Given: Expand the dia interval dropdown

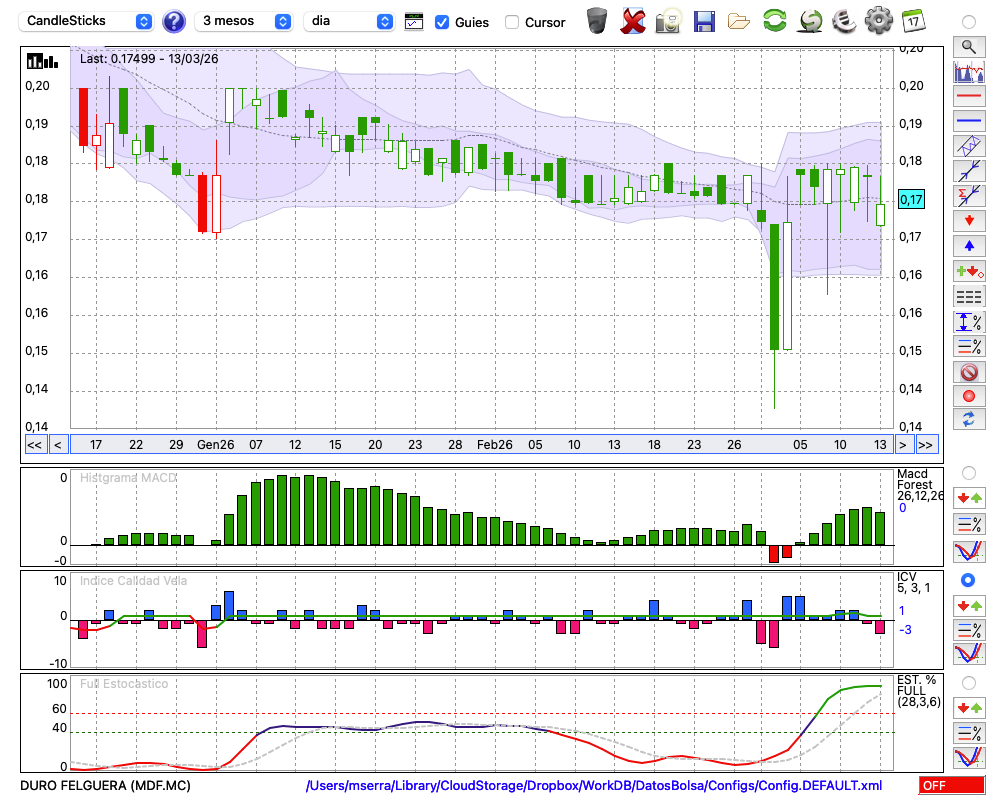Looking at the screenshot, I should pos(351,21).
